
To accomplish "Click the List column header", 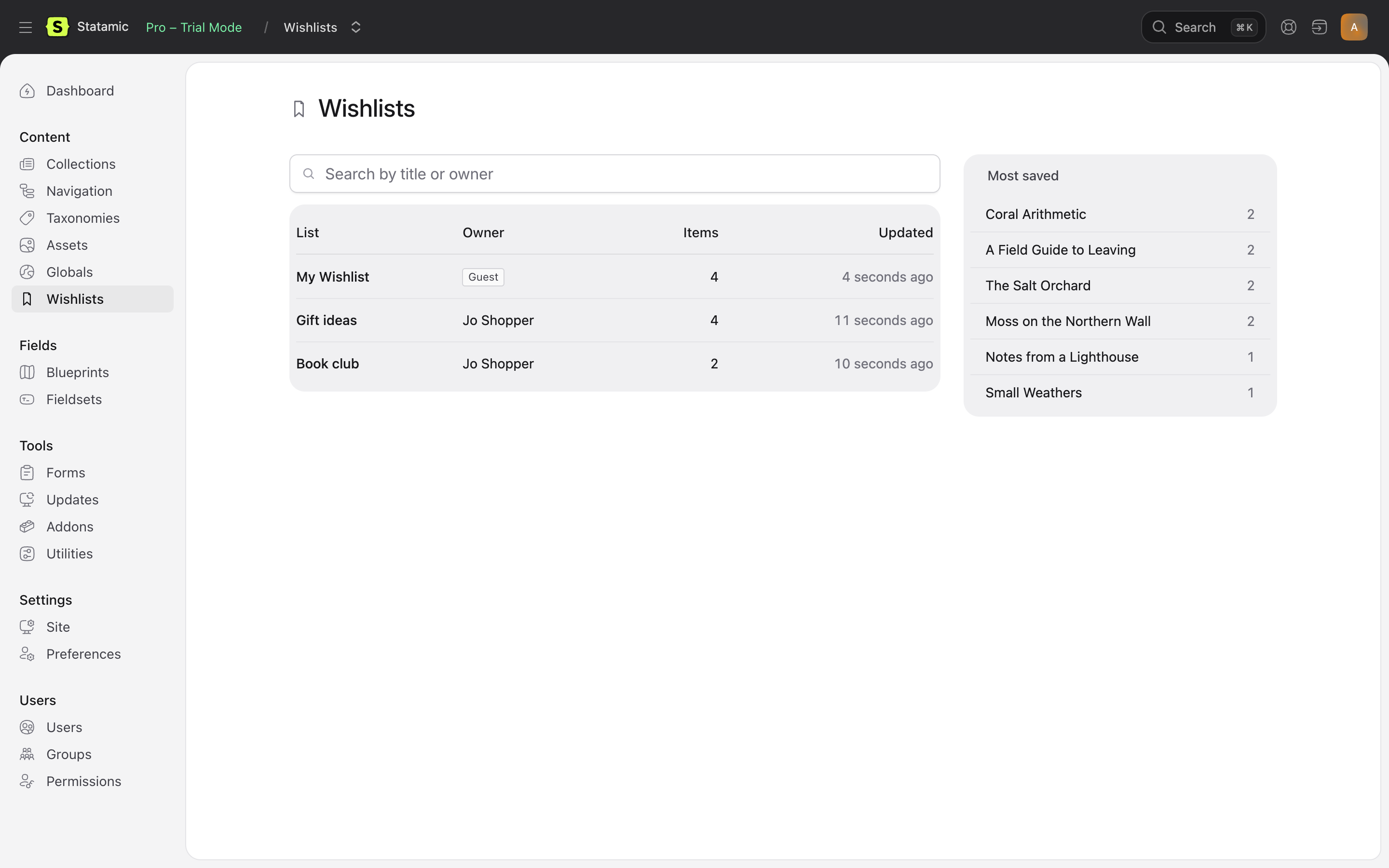I will tap(308, 232).
